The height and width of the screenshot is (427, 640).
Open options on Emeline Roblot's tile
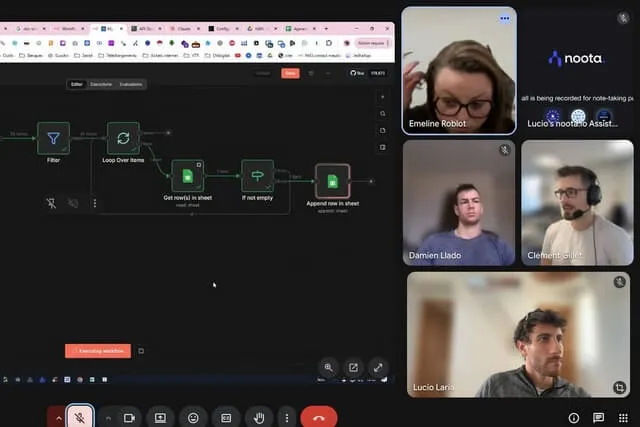coord(504,18)
